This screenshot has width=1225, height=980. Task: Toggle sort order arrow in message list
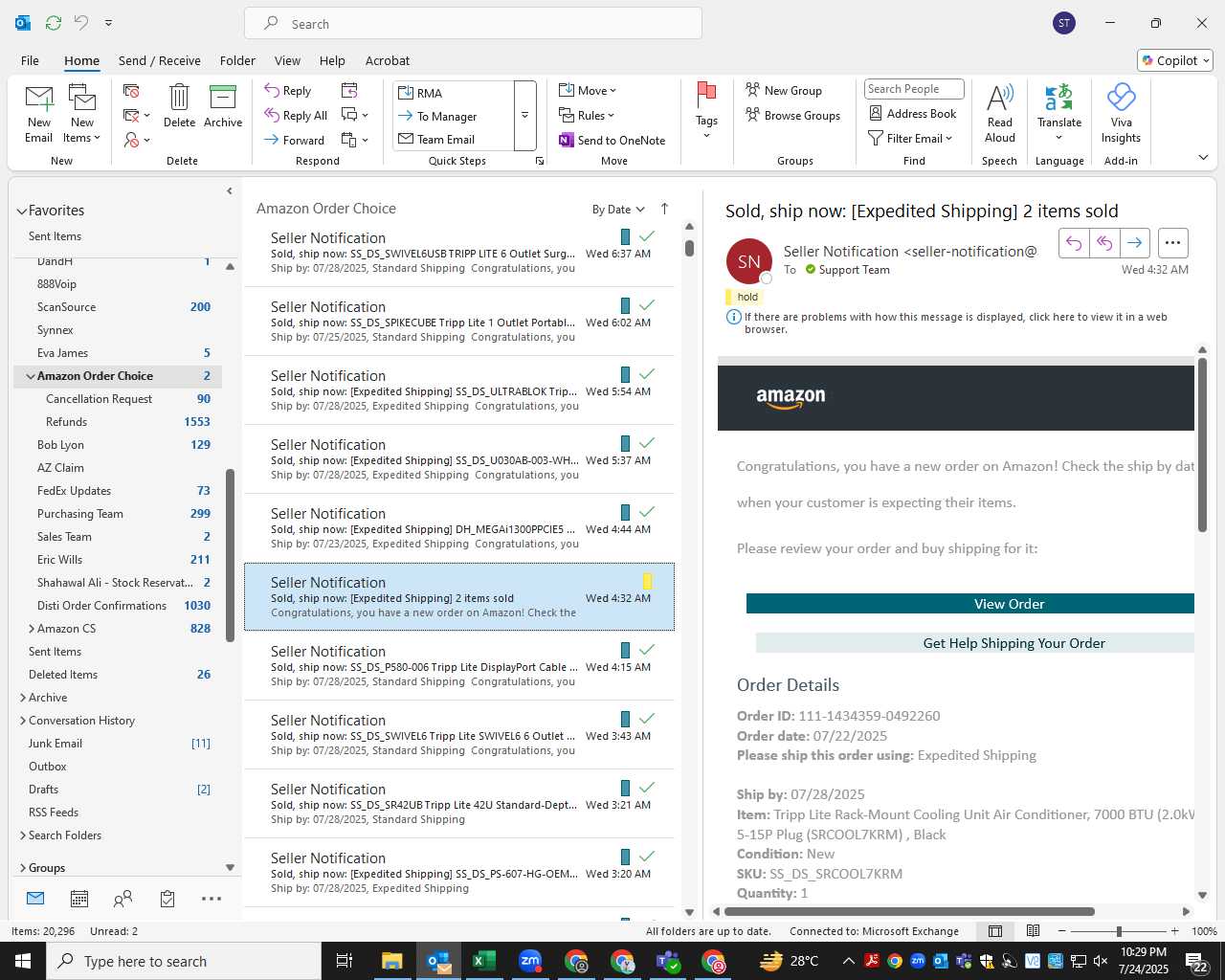coord(664,209)
